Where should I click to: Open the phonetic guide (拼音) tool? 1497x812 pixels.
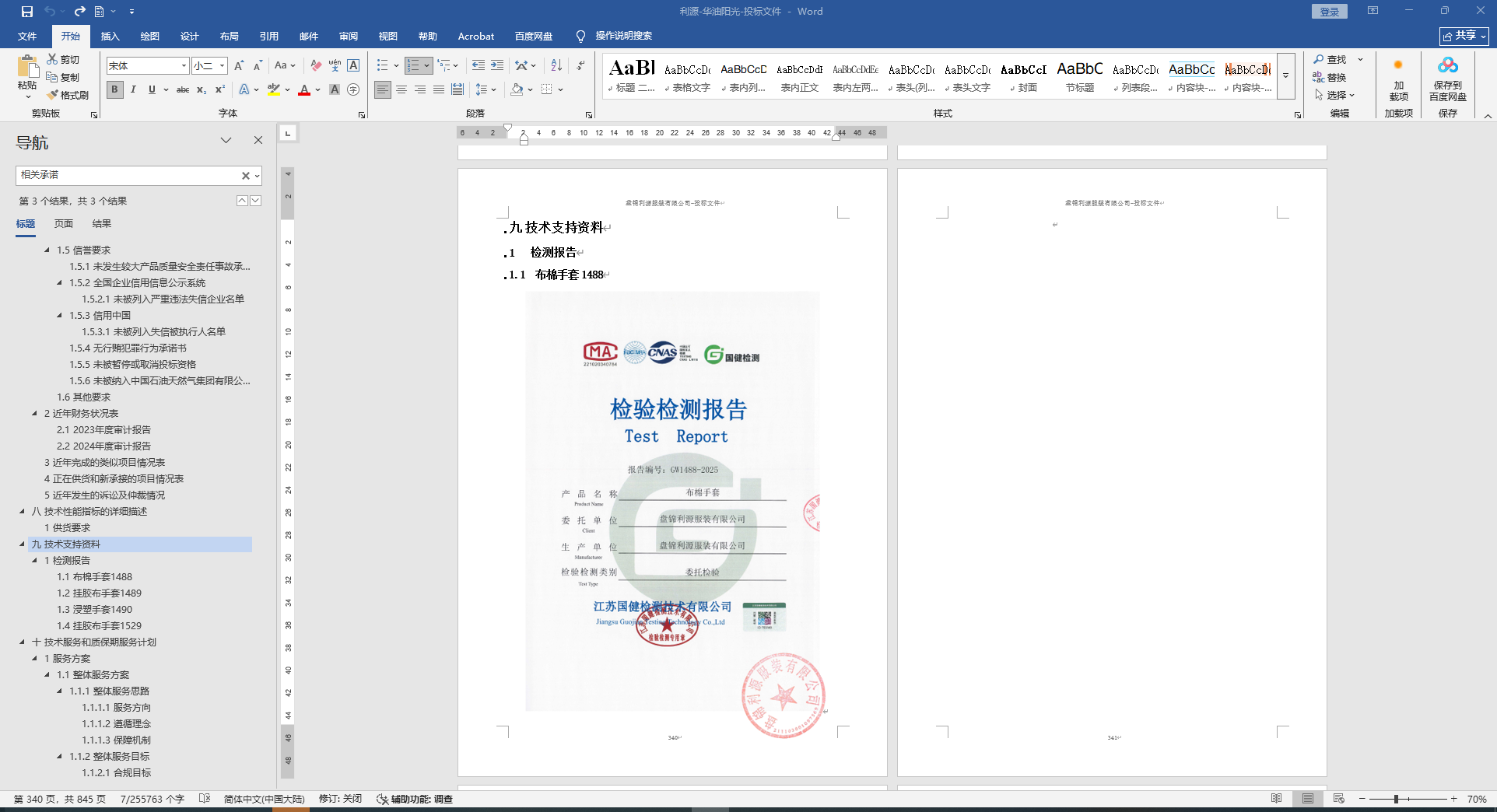coord(335,65)
